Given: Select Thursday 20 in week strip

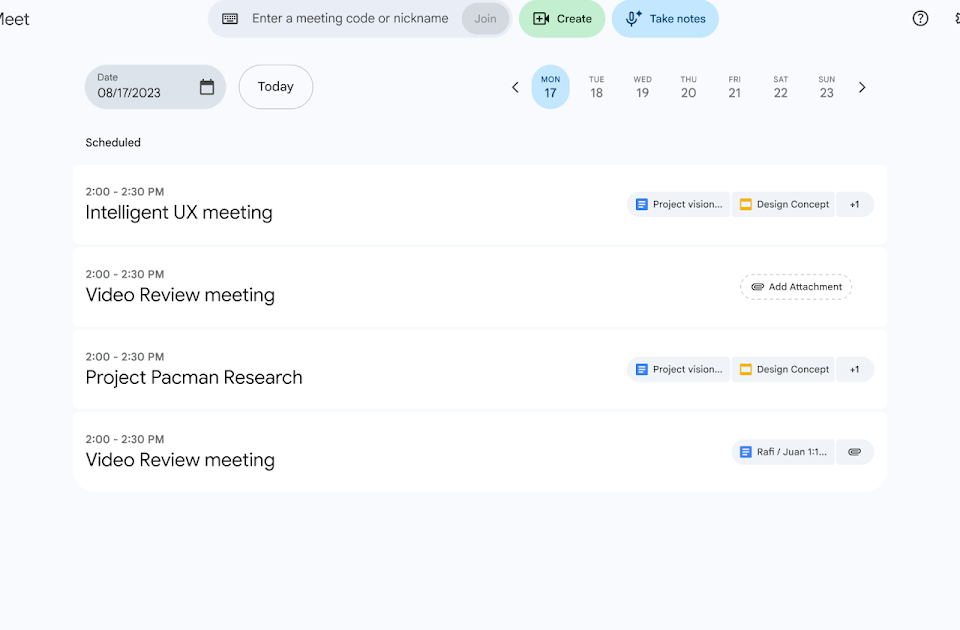Looking at the screenshot, I should click(x=688, y=87).
